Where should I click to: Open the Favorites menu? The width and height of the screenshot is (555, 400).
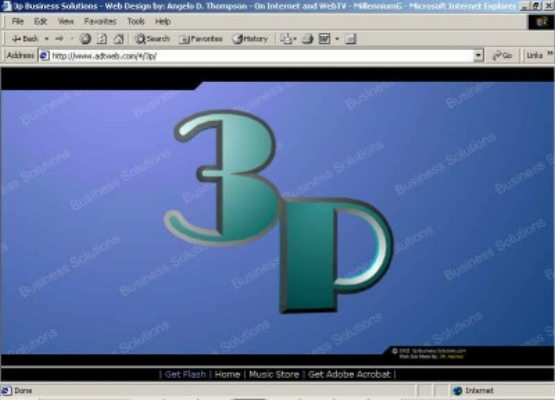(100, 22)
